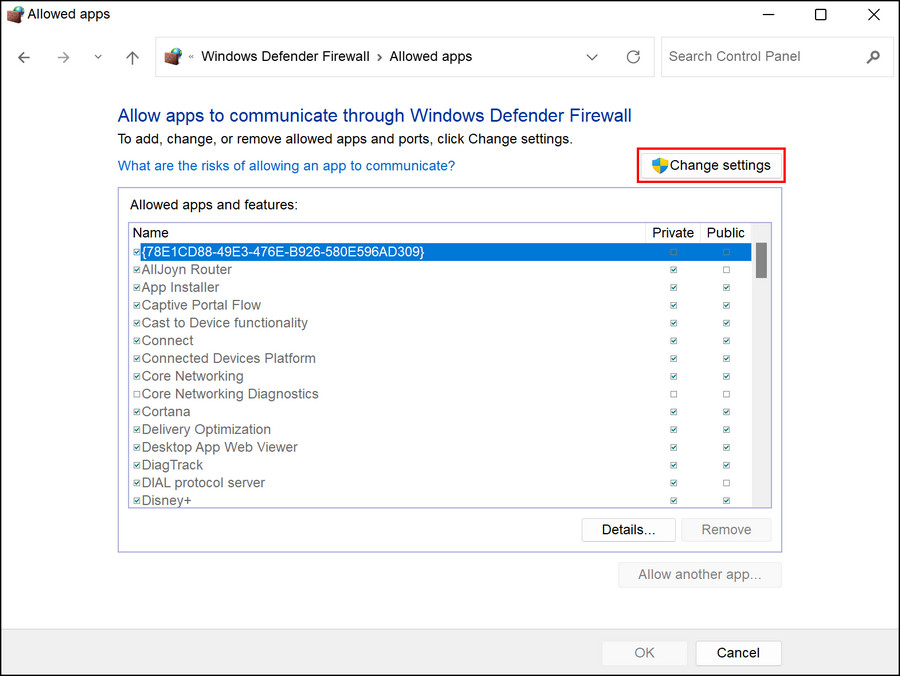Open the risks of allowing an app link
The image size is (900, 676).
tap(286, 166)
